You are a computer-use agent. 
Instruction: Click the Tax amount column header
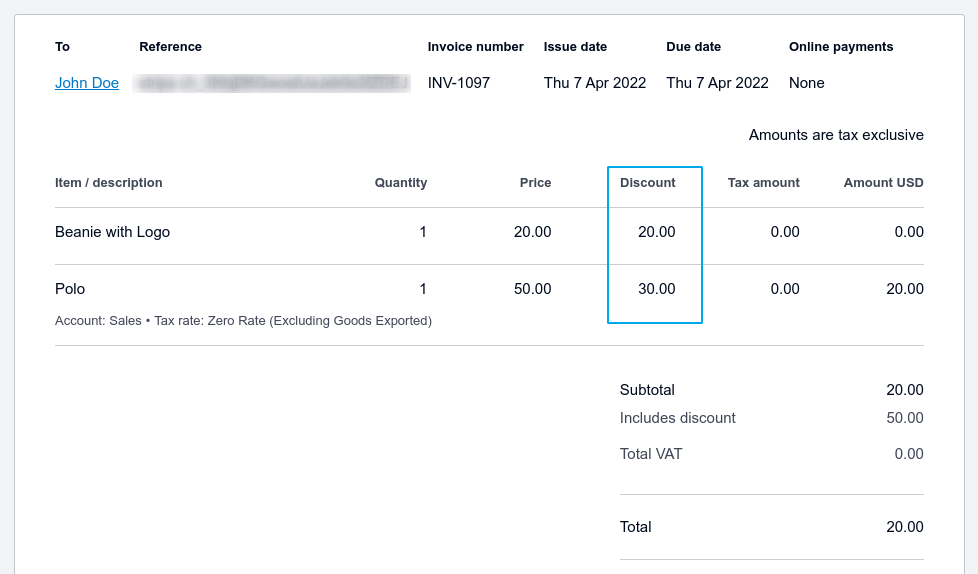764,183
